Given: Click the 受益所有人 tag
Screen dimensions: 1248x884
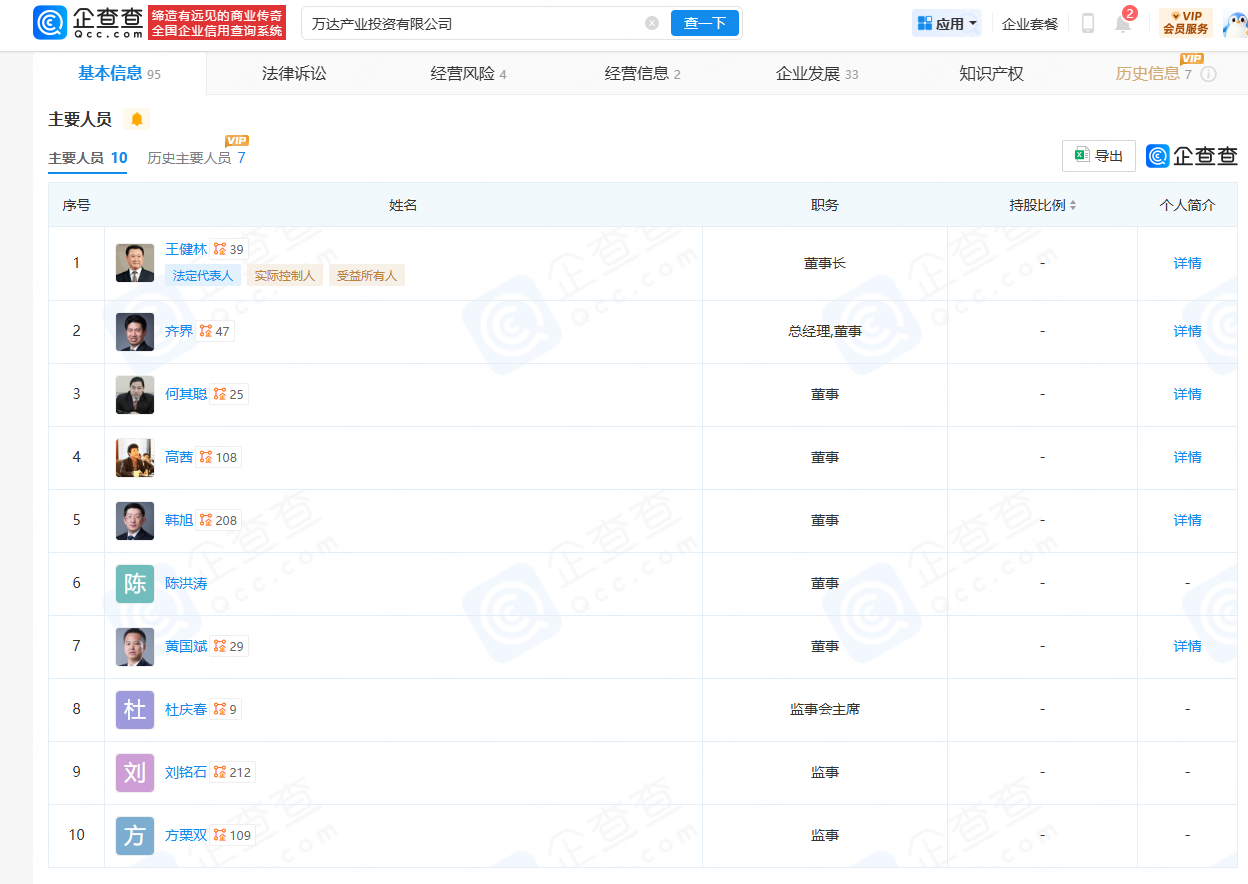Looking at the screenshot, I should 367,275.
